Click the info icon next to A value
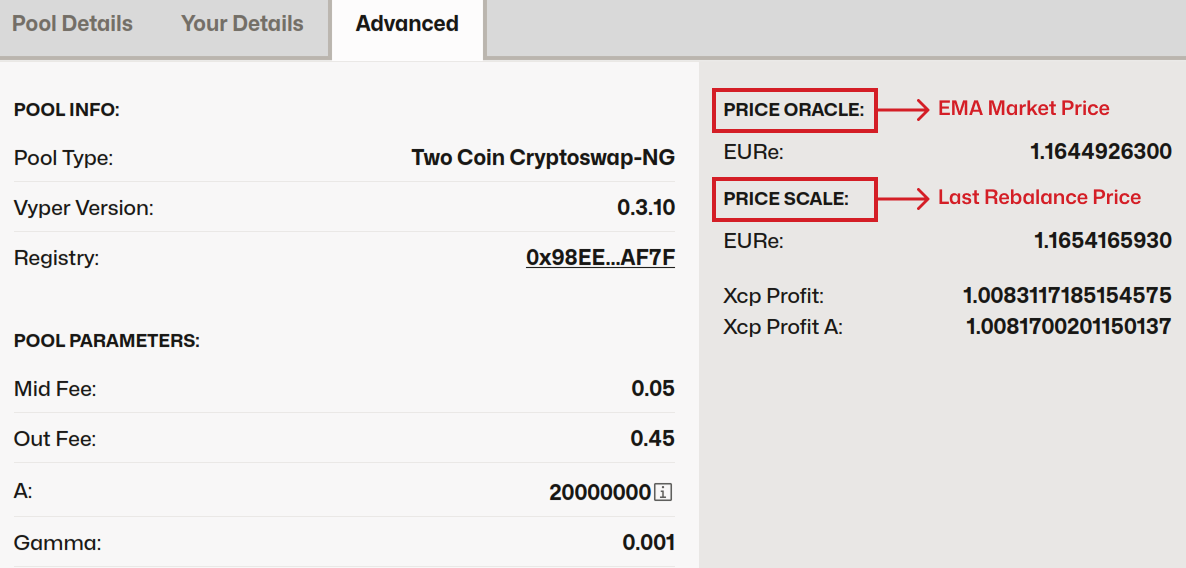Viewport: 1186px width, 568px height. tap(664, 493)
